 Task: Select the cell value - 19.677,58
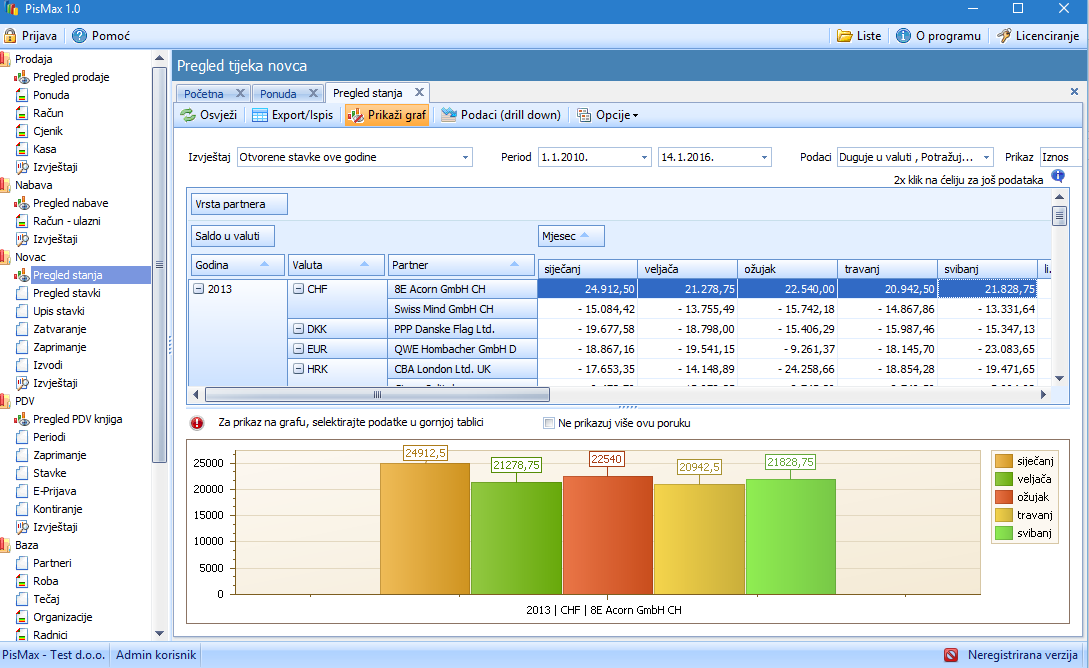(x=588, y=329)
